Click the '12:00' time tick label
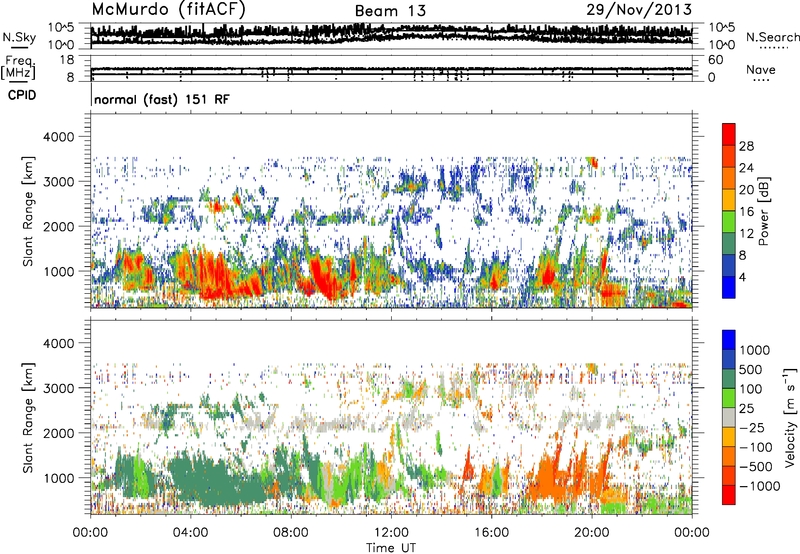Screen dimensions: 800x554 click(391, 533)
